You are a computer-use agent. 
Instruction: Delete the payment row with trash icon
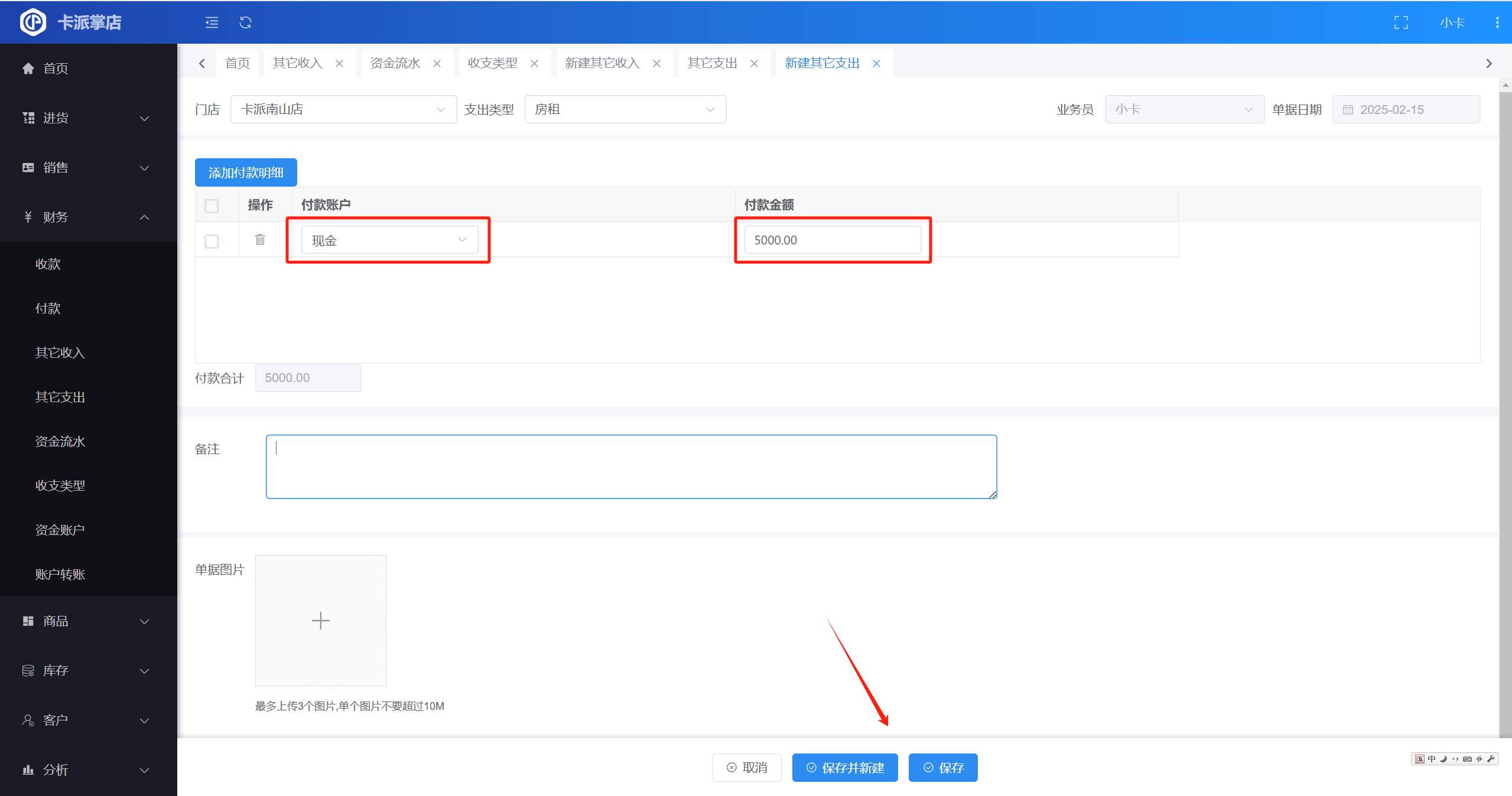(x=260, y=240)
